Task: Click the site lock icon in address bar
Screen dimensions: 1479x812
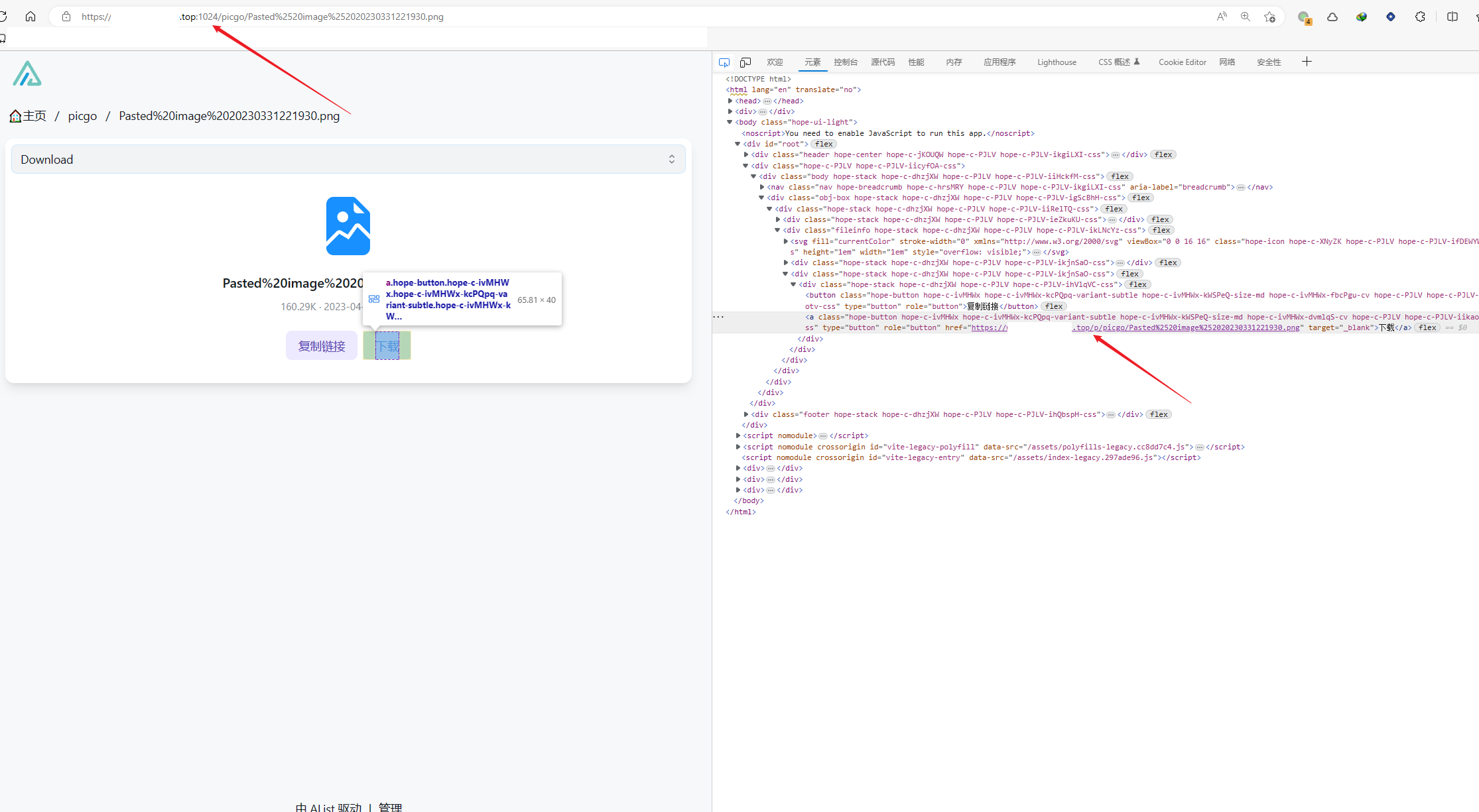Action: [66, 17]
